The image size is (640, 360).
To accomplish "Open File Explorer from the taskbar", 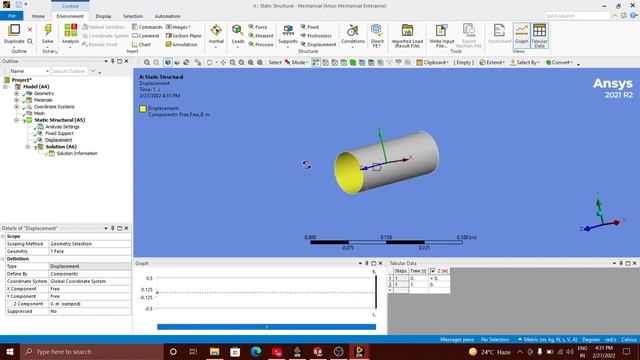I will [214, 351].
